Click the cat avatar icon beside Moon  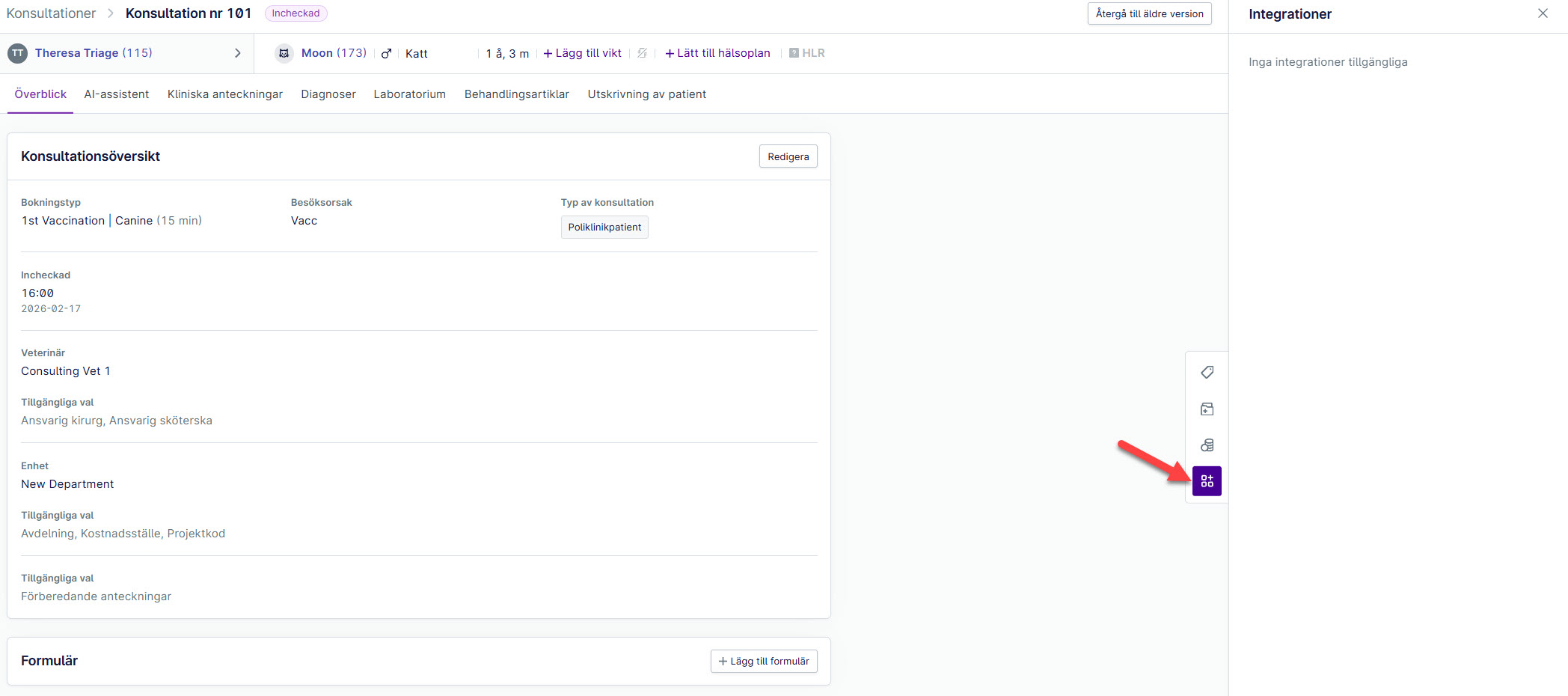[284, 53]
